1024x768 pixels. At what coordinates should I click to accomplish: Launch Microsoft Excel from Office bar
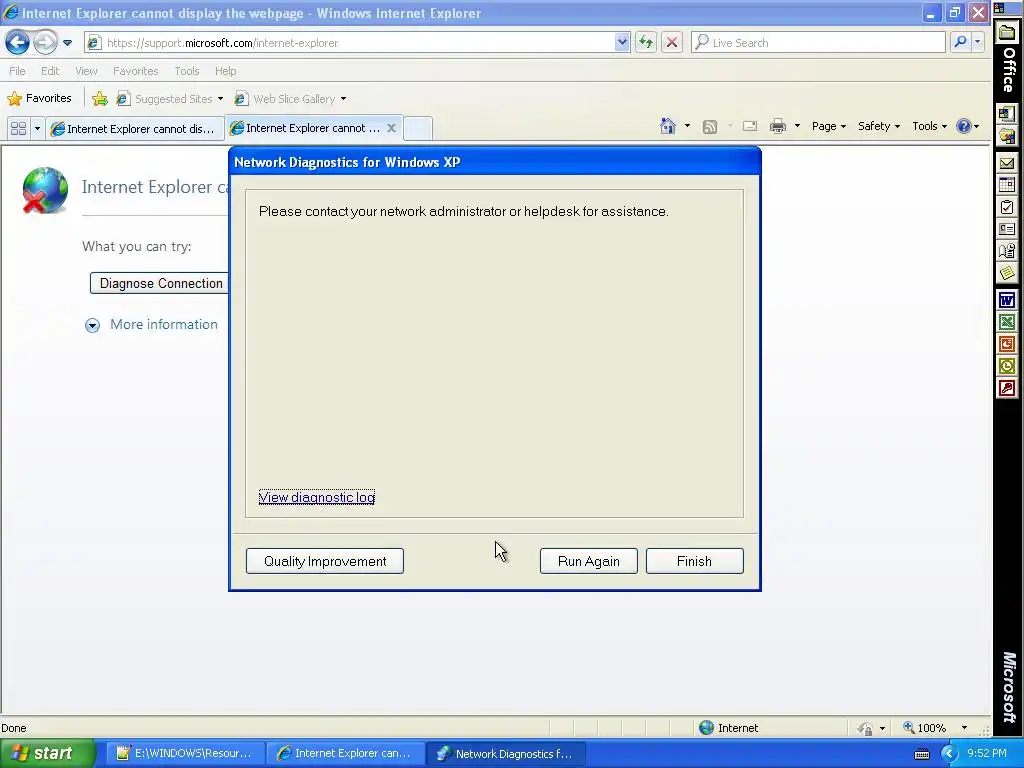coord(1007,323)
